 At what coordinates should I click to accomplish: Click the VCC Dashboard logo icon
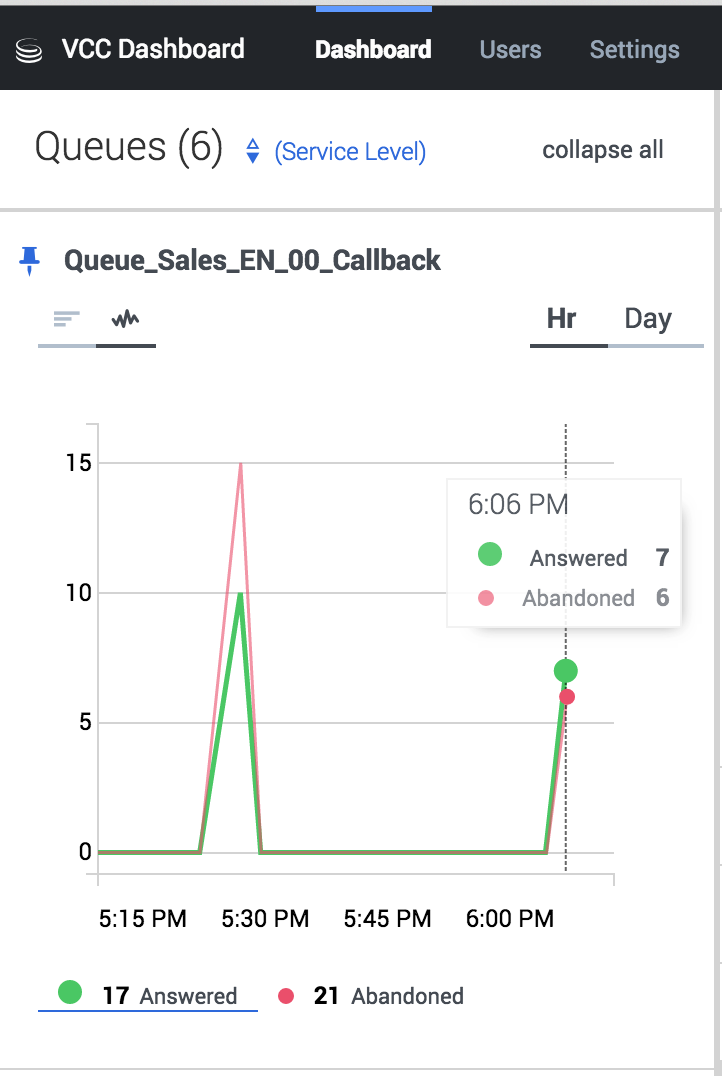pos(29,51)
